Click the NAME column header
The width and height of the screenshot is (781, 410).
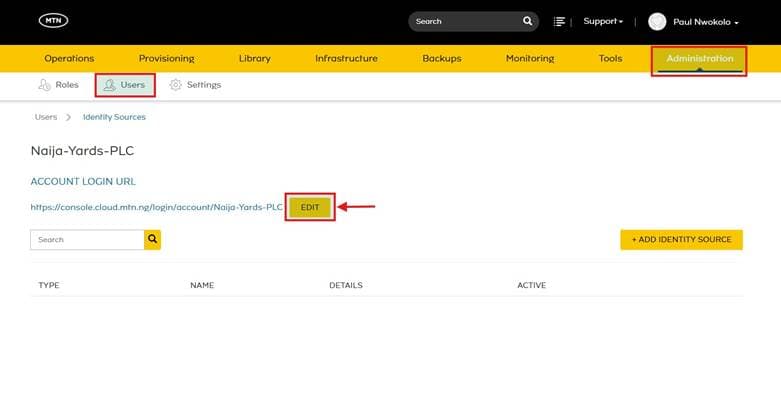tap(202, 285)
